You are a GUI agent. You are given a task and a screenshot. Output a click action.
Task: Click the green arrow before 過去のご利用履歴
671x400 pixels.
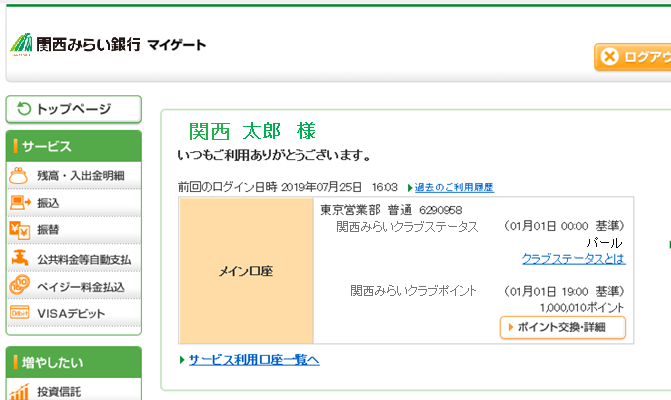pyautogui.click(x=410, y=188)
